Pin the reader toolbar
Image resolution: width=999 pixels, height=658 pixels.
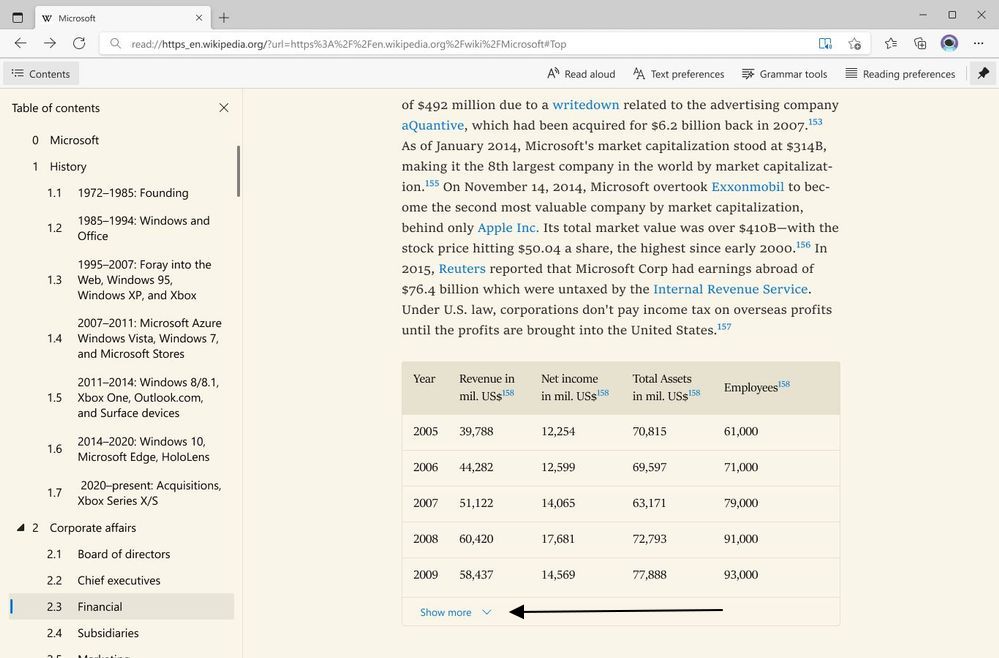pos(983,73)
